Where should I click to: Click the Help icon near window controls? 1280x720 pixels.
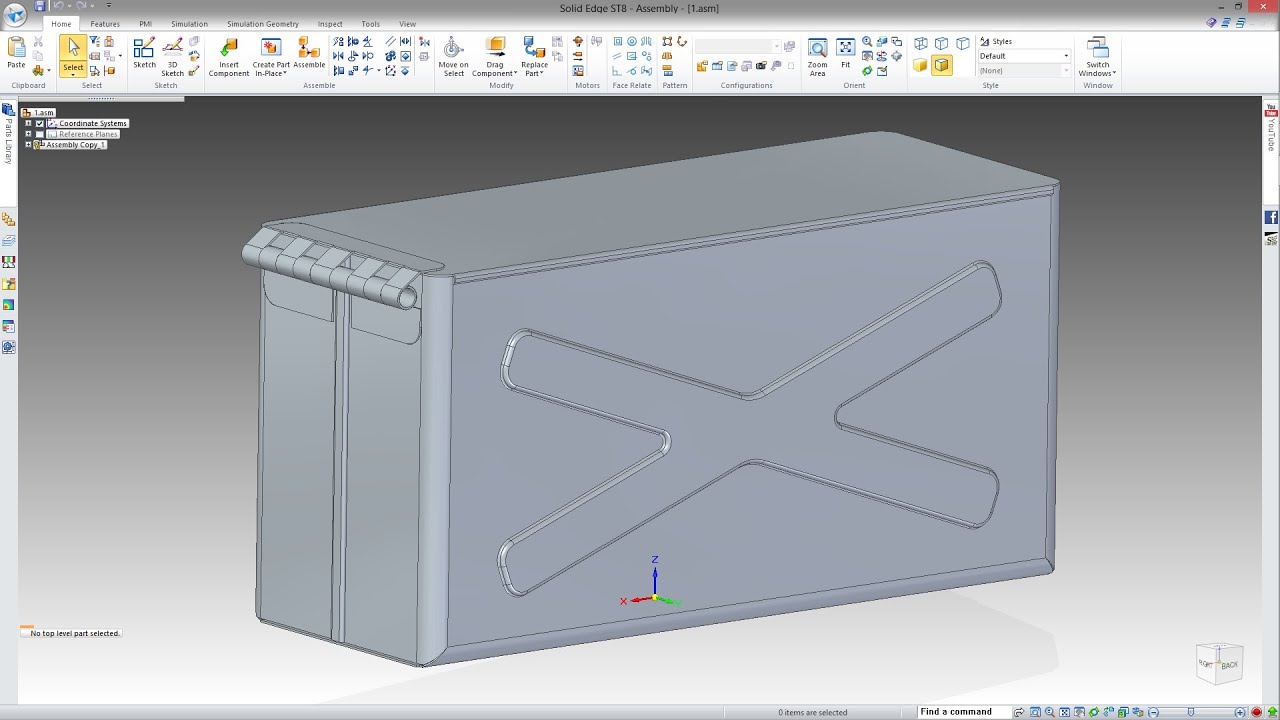point(1211,22)
